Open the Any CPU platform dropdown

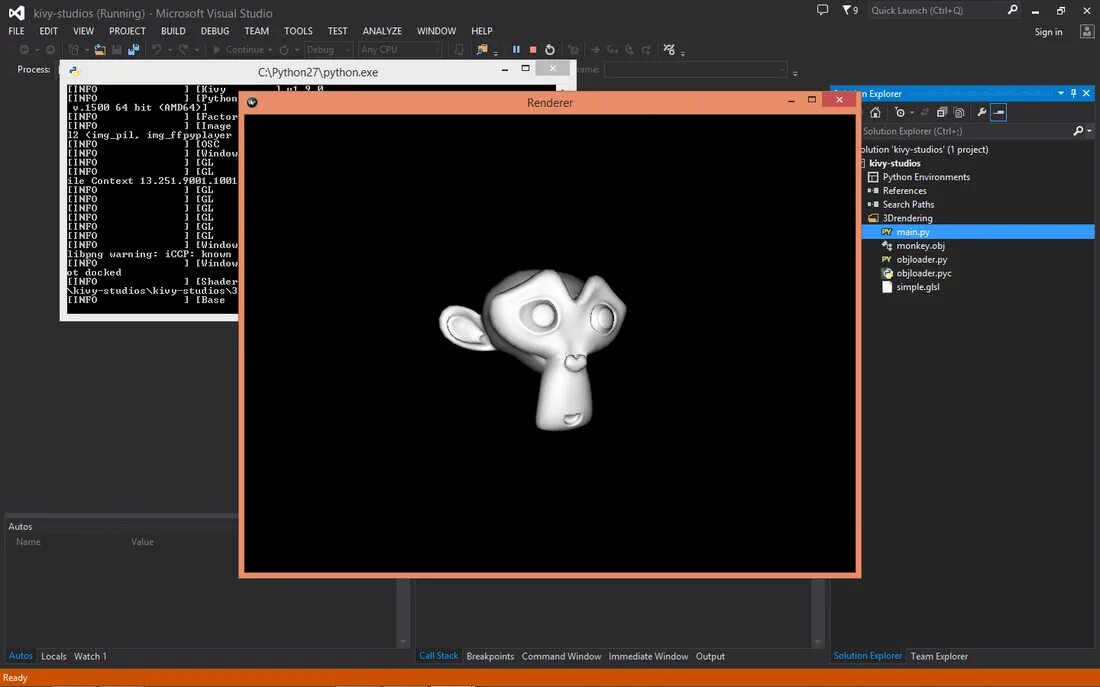(x=400, y=50)
